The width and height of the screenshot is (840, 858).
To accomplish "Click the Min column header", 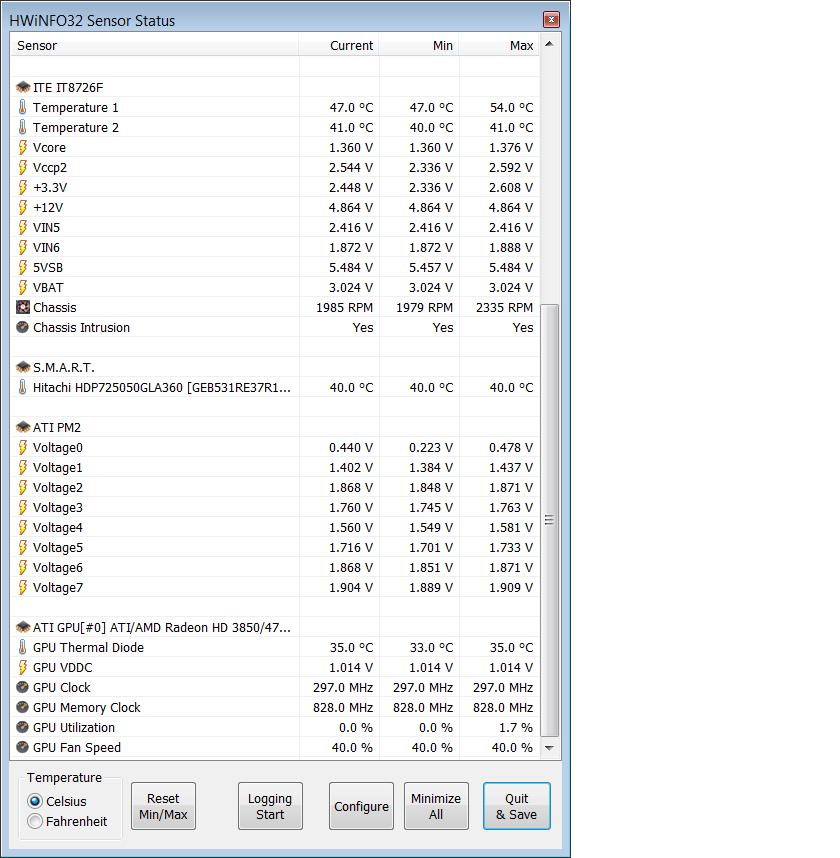I will point(419,45).
